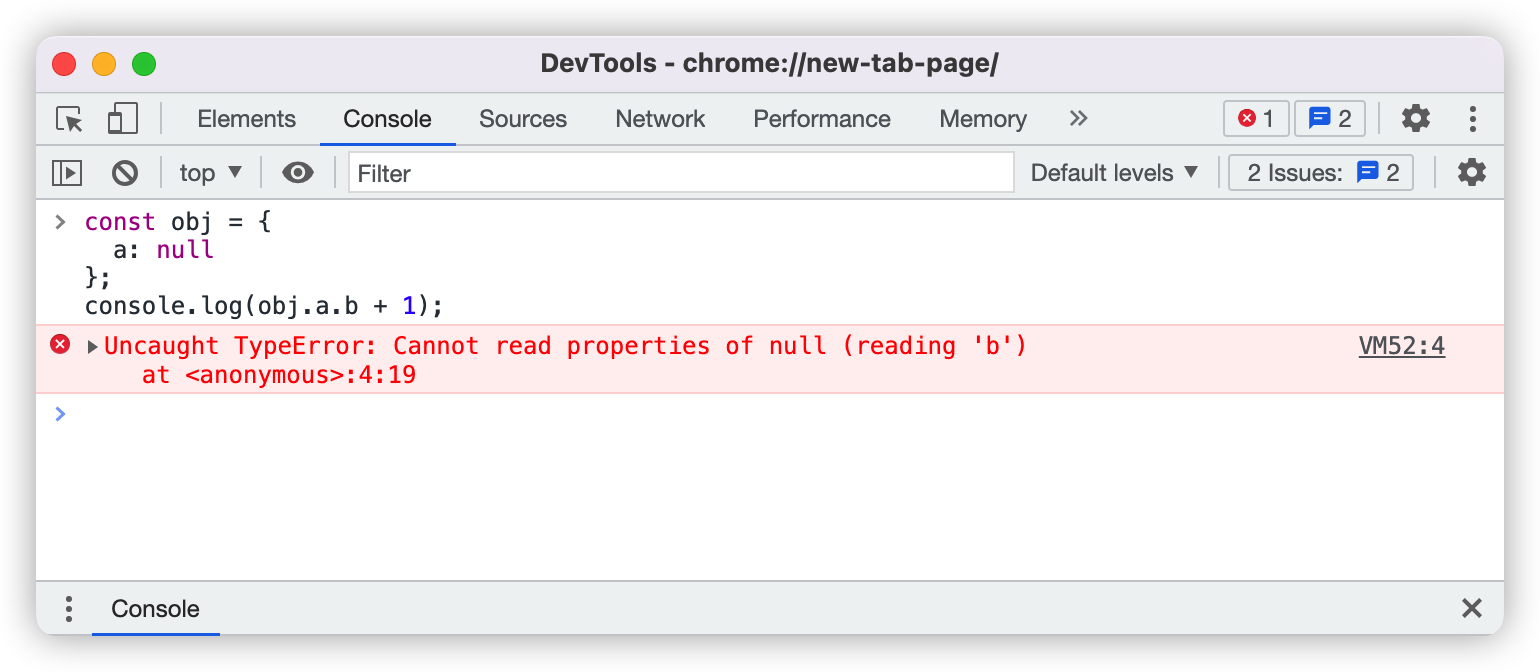
Task: Toggle the device toolbar icon
Action: coord(122,119)
